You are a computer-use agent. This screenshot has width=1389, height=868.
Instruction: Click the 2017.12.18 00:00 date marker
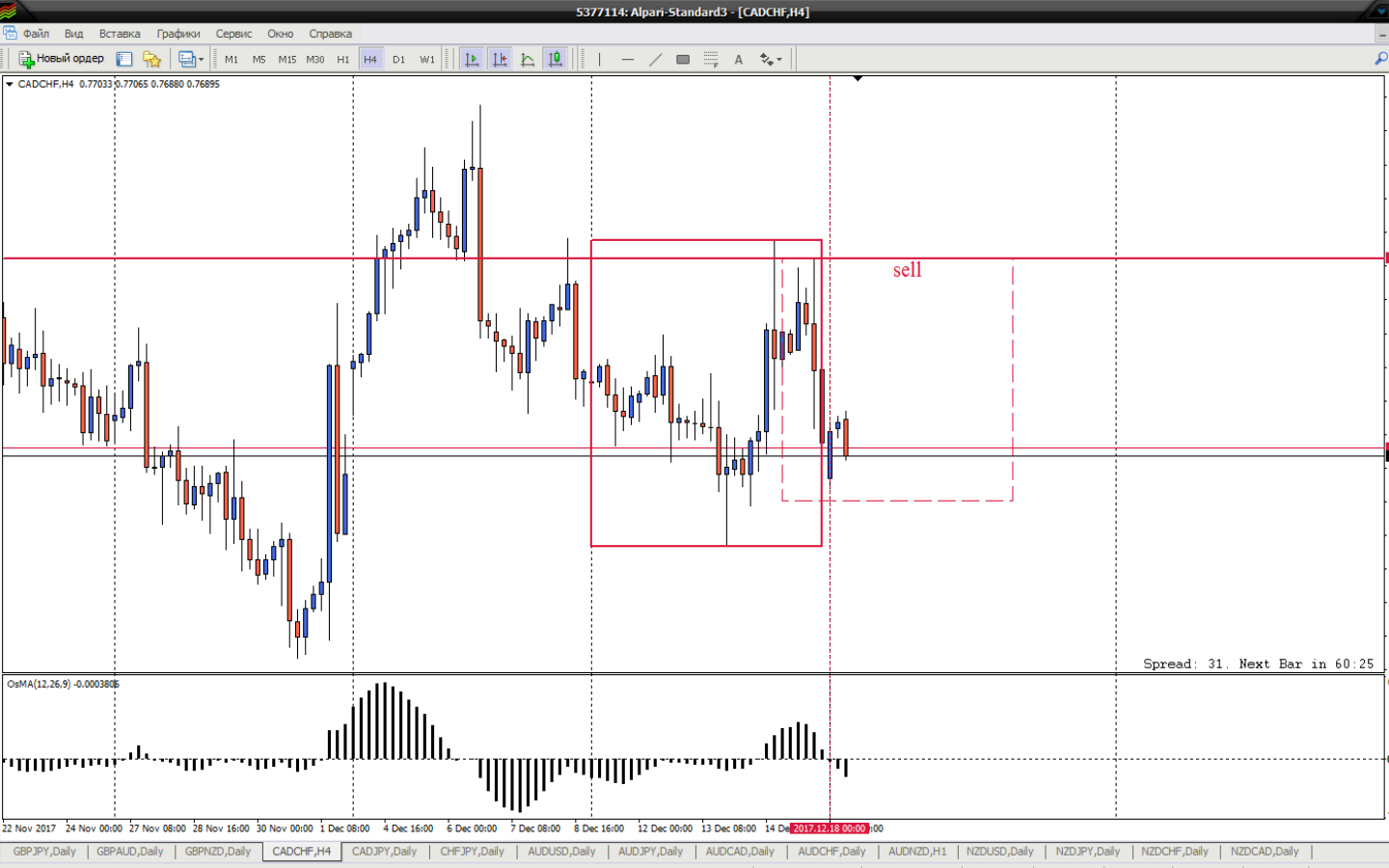click(830, 828)
